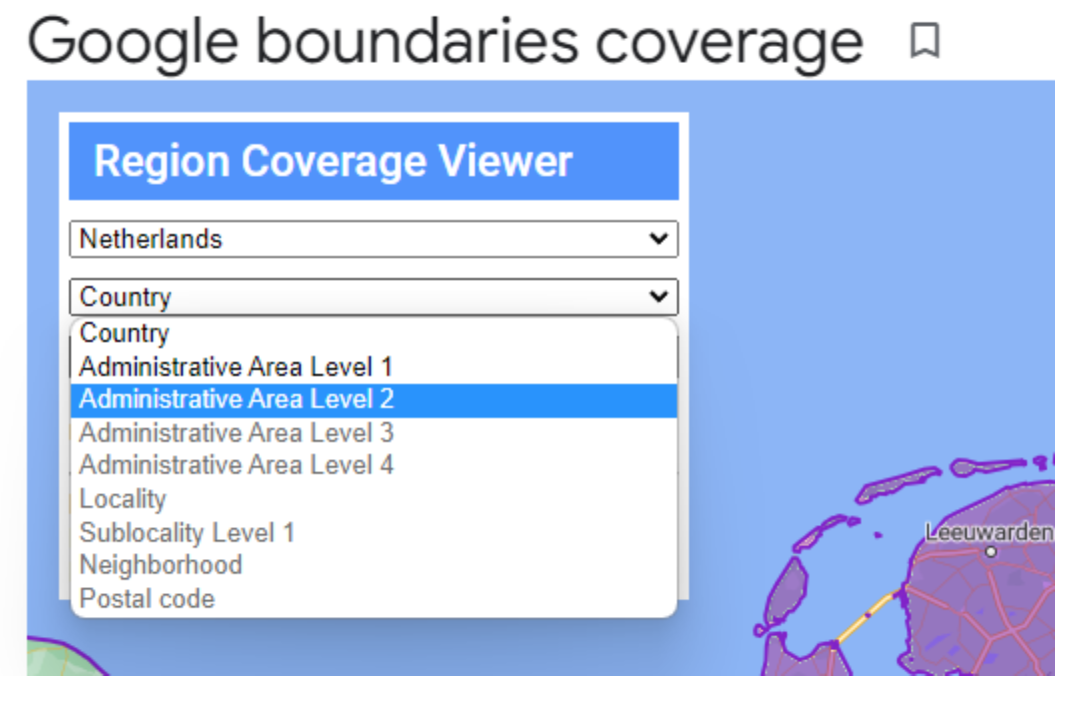
Task: Choose Administrative Area Level 1
Action: coord(374,366)
